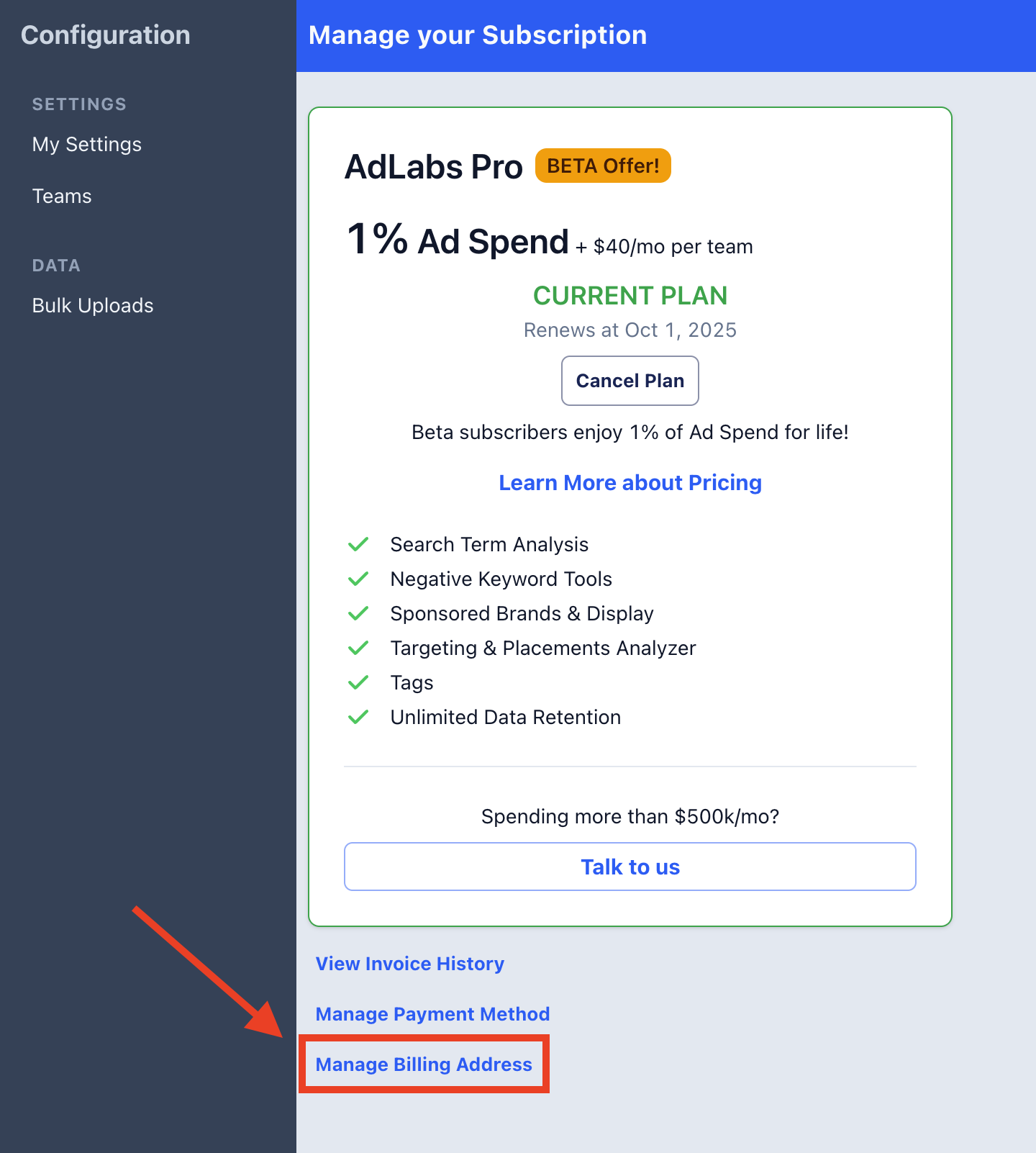The image size is (1036, 1153).
Task: Open Bulk Uploads under Data
Action: (x=93, y=306)
